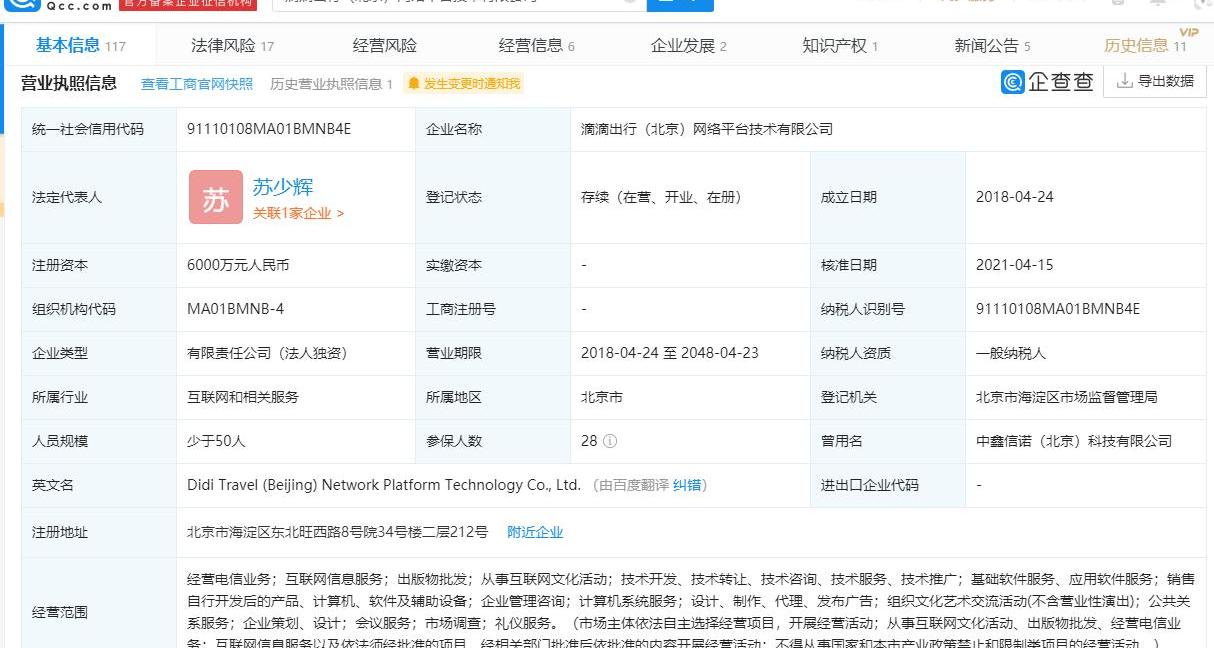Screen dimensions: 1214x648
Task: Switch to the 知识产权 tab
Action: 840,46
